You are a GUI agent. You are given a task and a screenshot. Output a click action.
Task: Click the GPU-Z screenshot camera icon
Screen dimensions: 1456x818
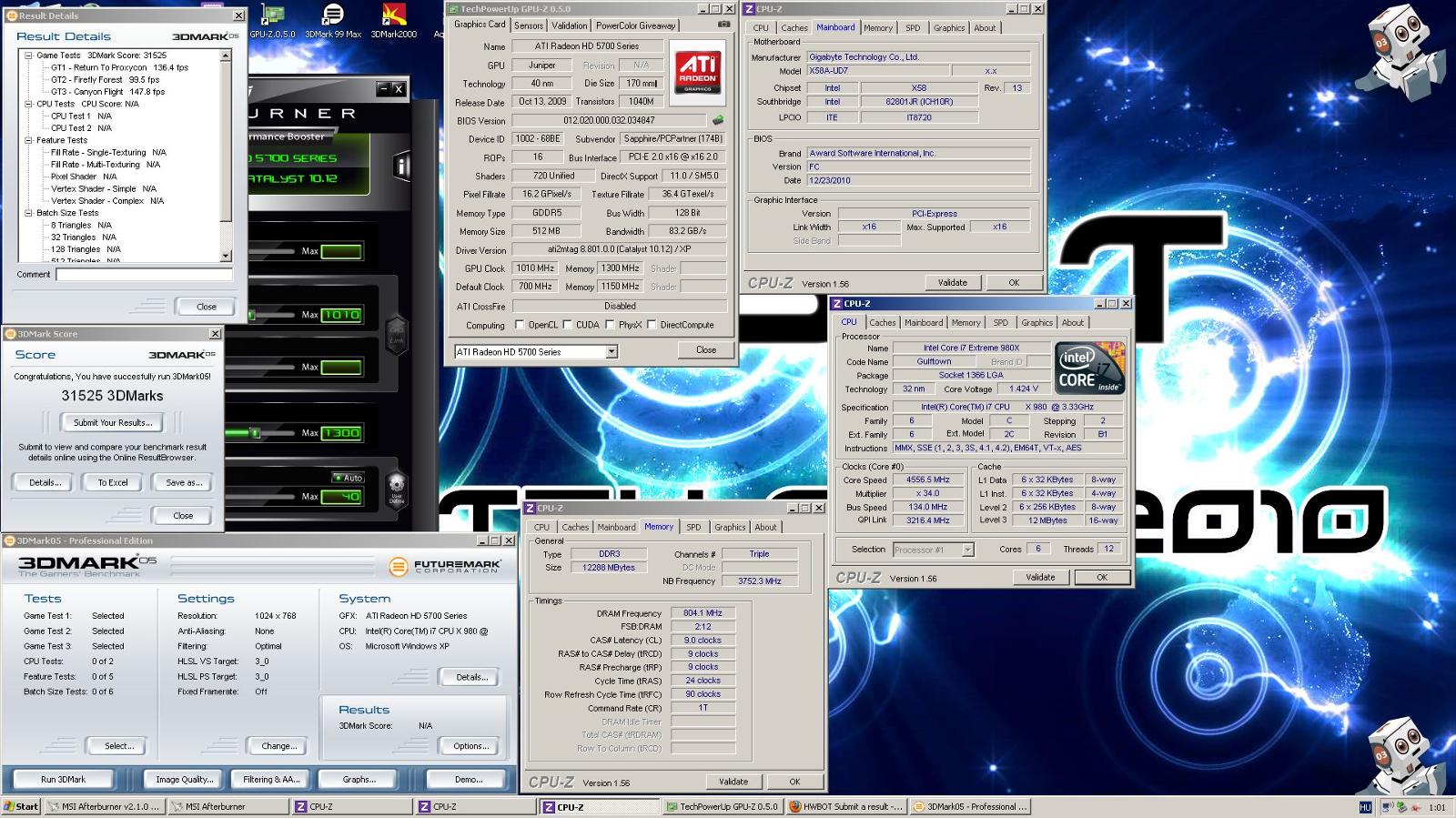click(x=723, y=25)
